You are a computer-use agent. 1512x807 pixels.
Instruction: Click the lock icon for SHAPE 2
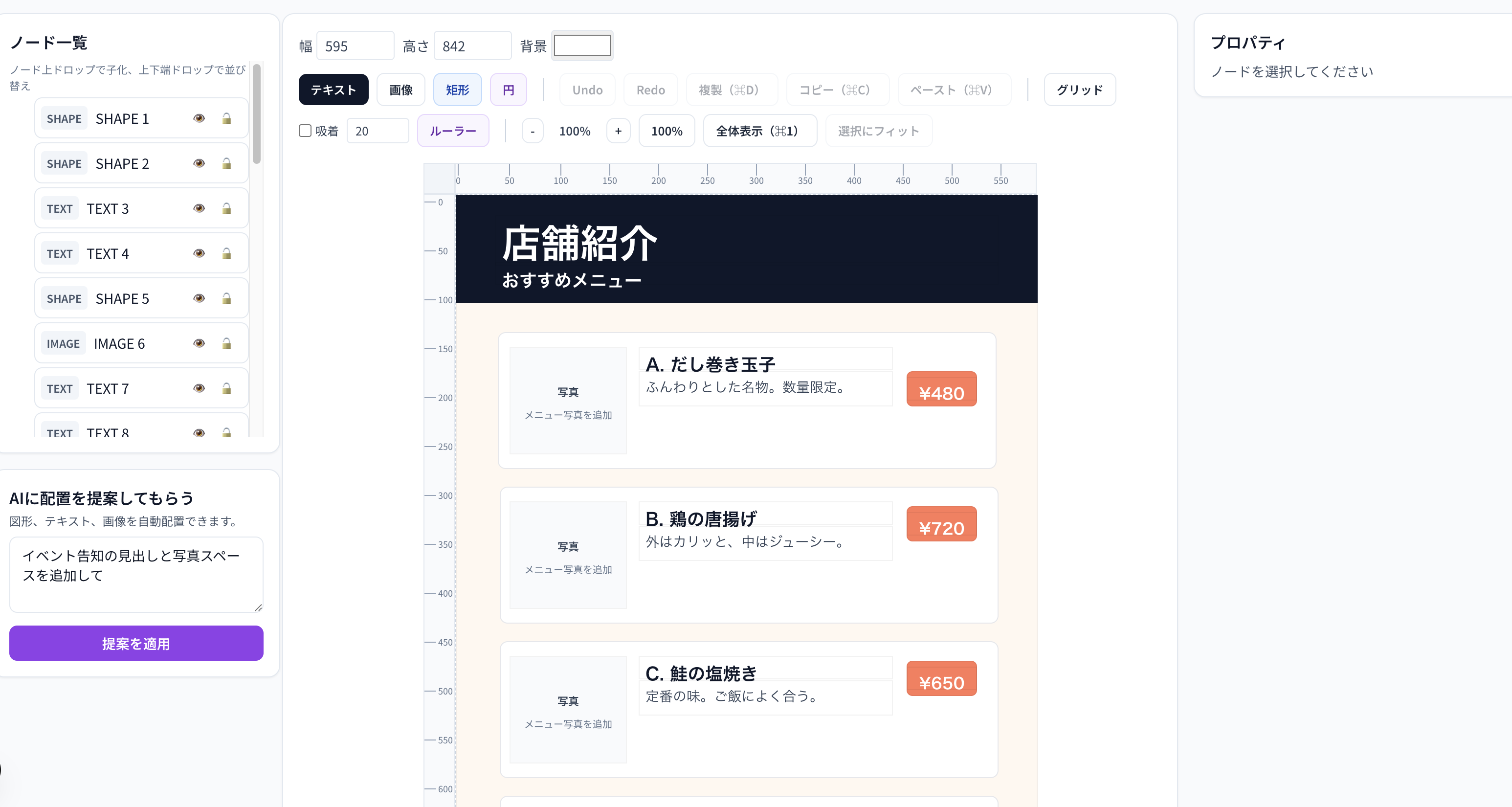226,164
